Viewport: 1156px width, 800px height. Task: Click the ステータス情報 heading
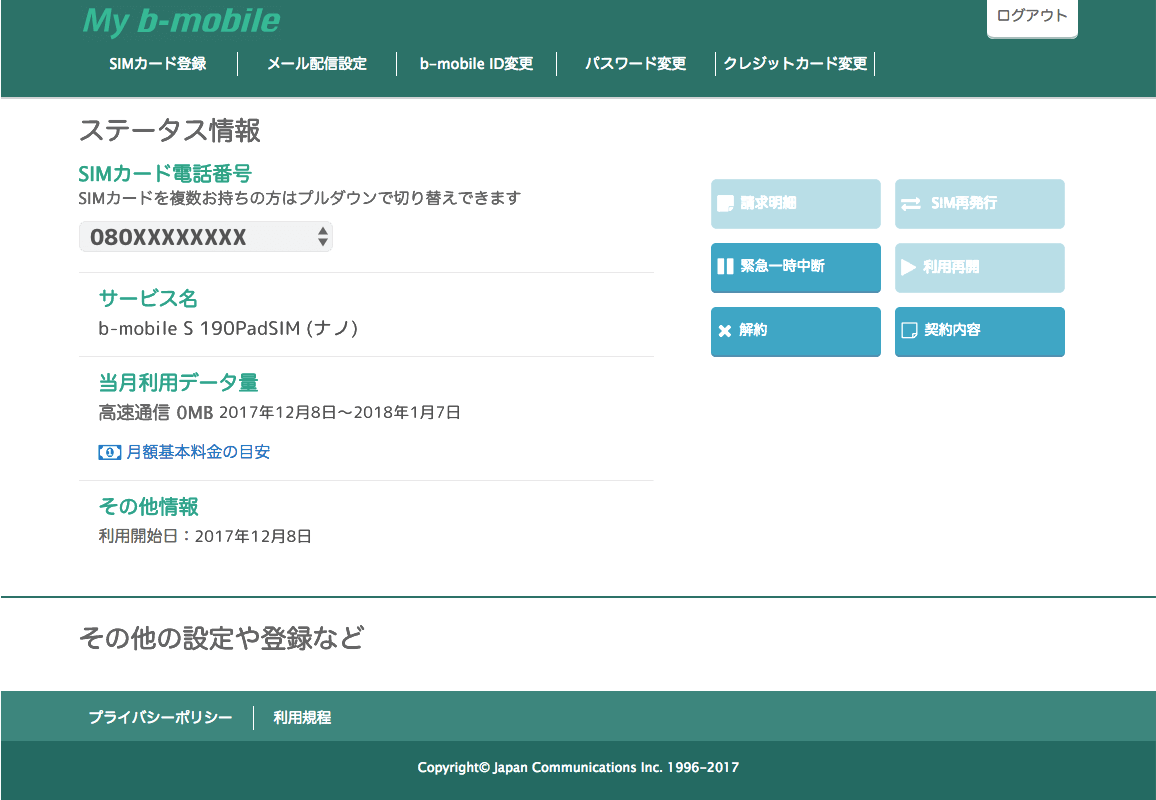tap(170, 131)
